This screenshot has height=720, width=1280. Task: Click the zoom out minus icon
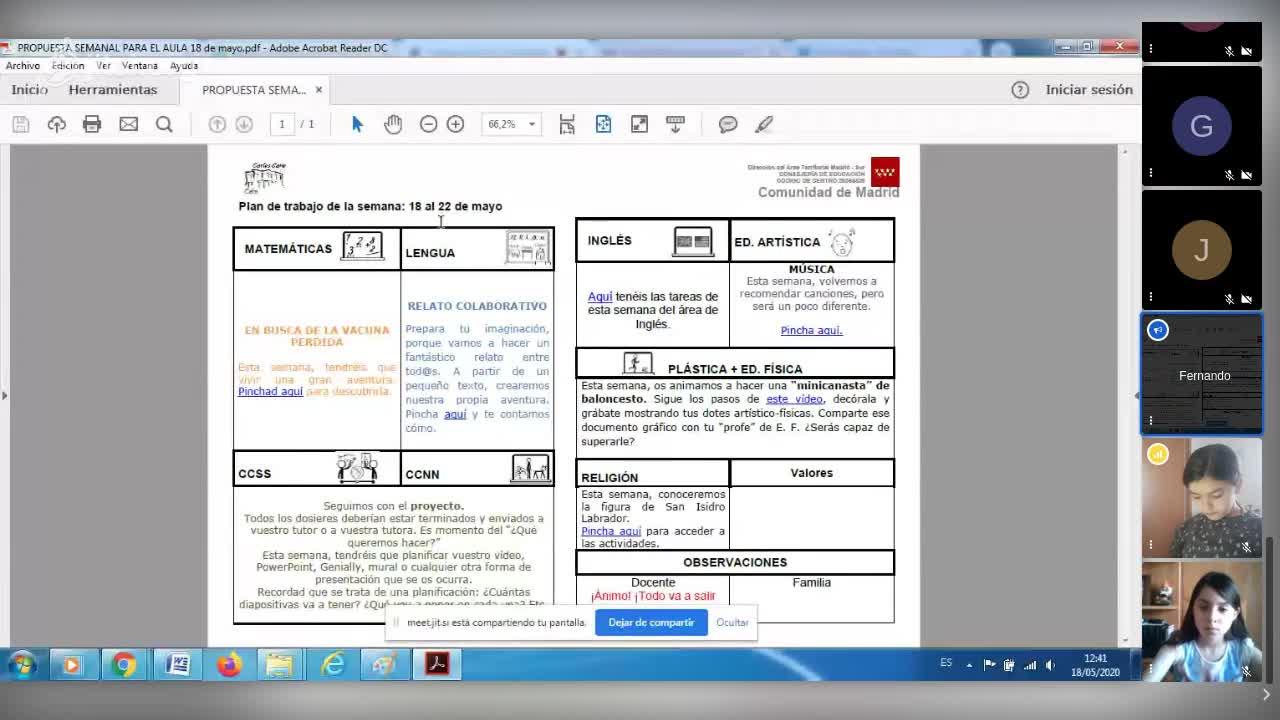coord(428,124)
